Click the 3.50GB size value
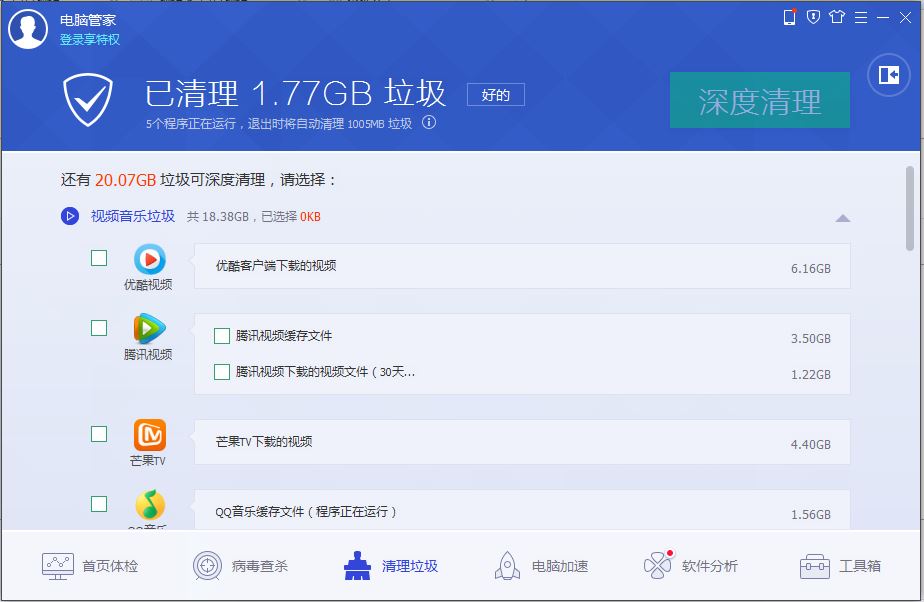924x602 pixels. click(810, 339)
